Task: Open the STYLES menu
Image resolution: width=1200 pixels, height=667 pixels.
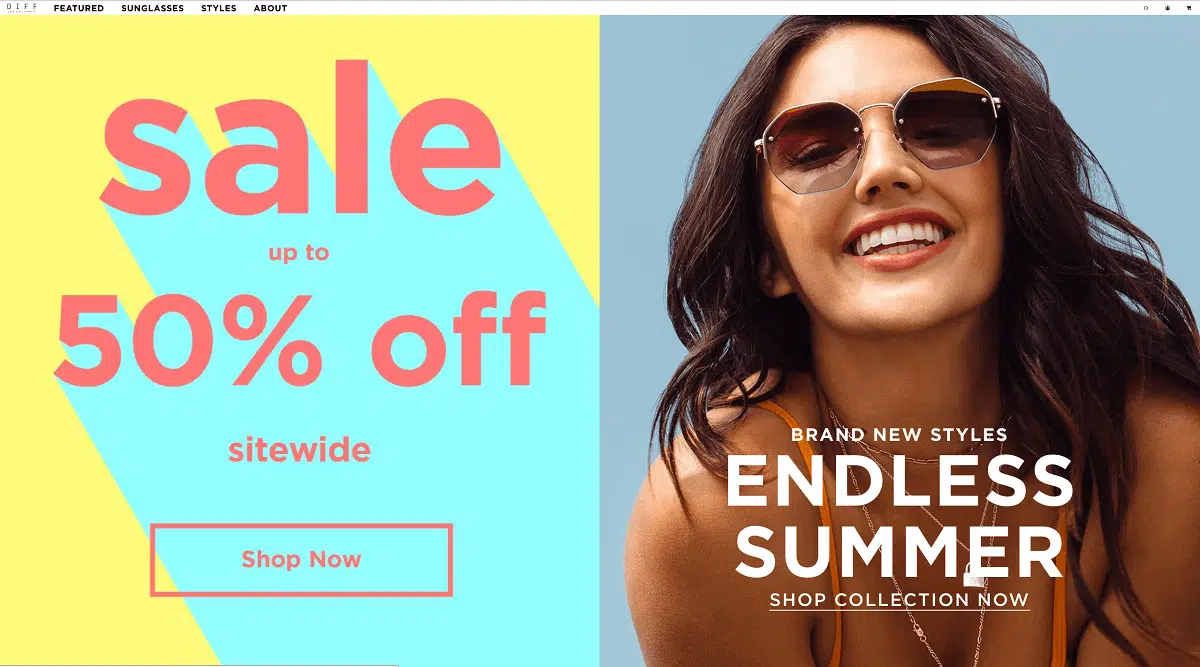Action: tap(219, 8)
